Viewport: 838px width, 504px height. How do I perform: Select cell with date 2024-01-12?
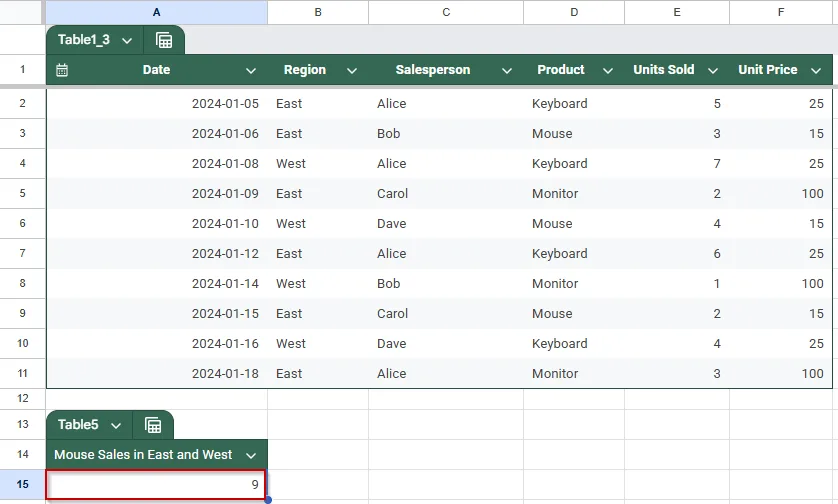coord(157,253)
